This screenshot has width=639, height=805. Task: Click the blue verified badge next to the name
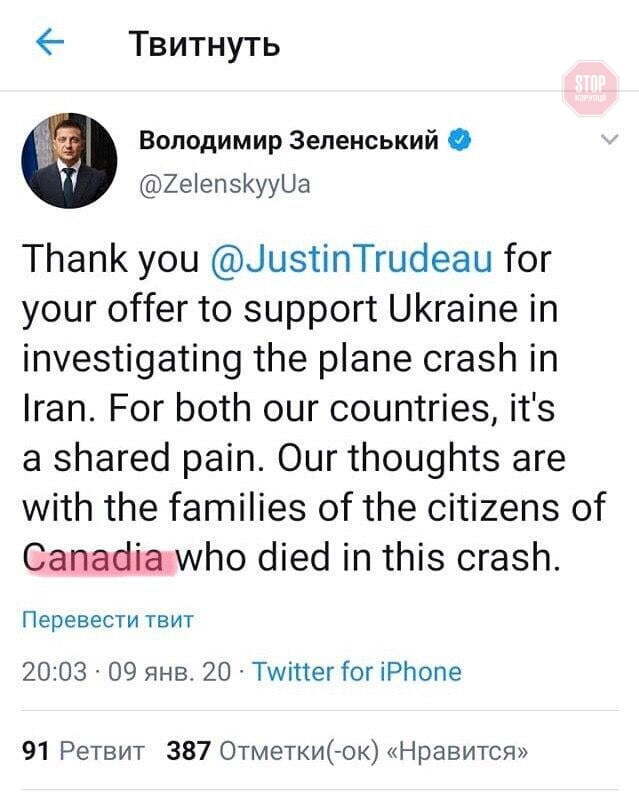click(x=460, y=141)
